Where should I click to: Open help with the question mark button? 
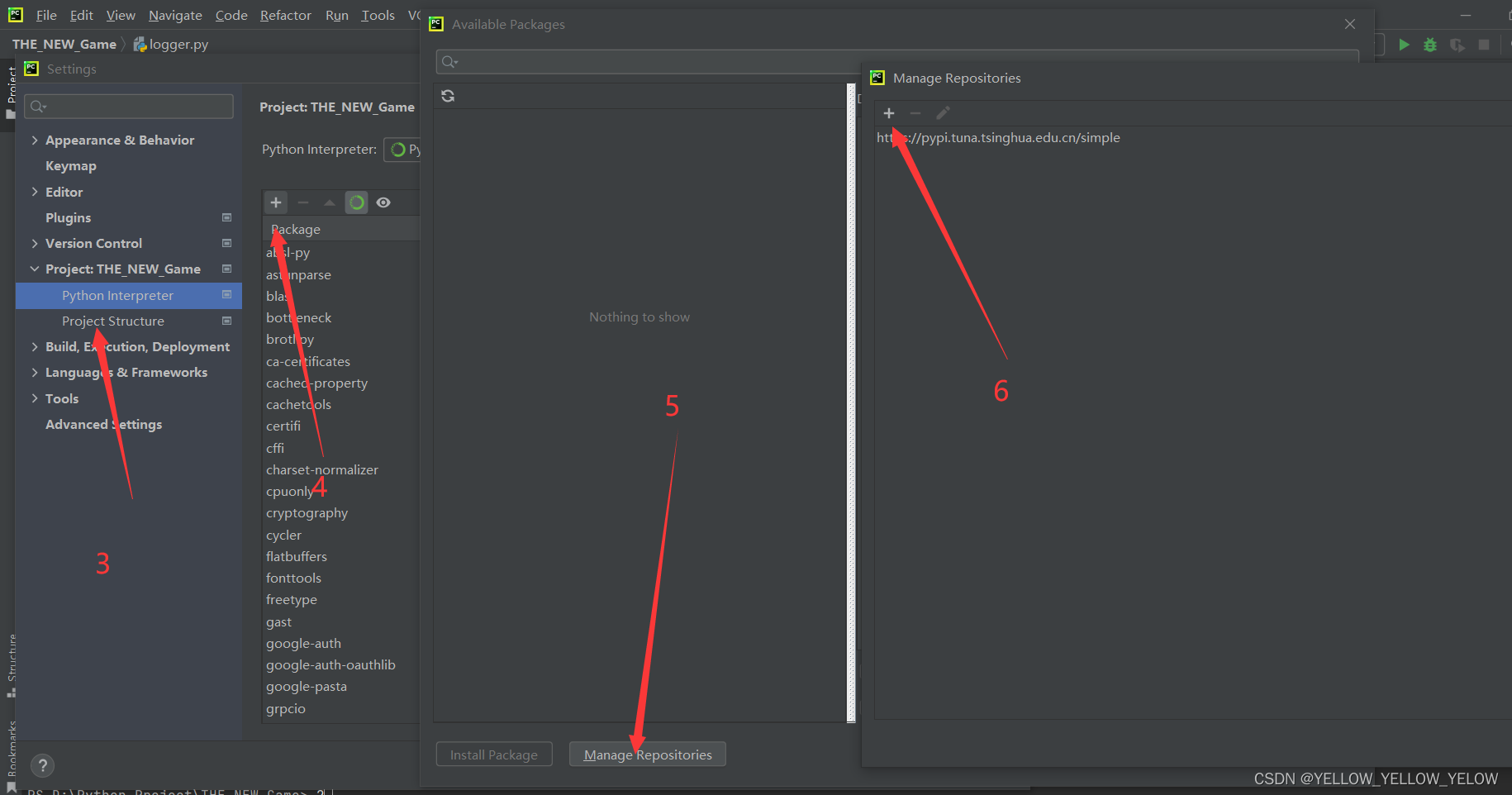click(x=42, y=766)
